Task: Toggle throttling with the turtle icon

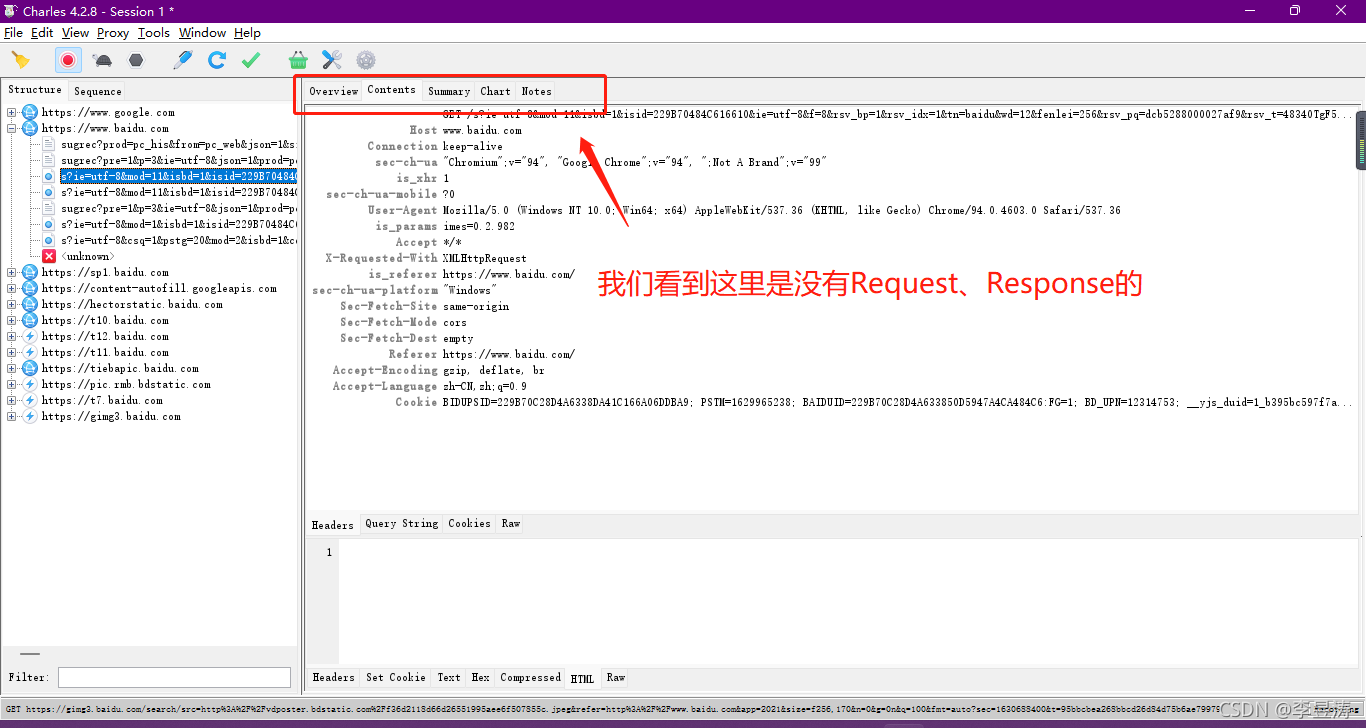Action: pos(102,60)
